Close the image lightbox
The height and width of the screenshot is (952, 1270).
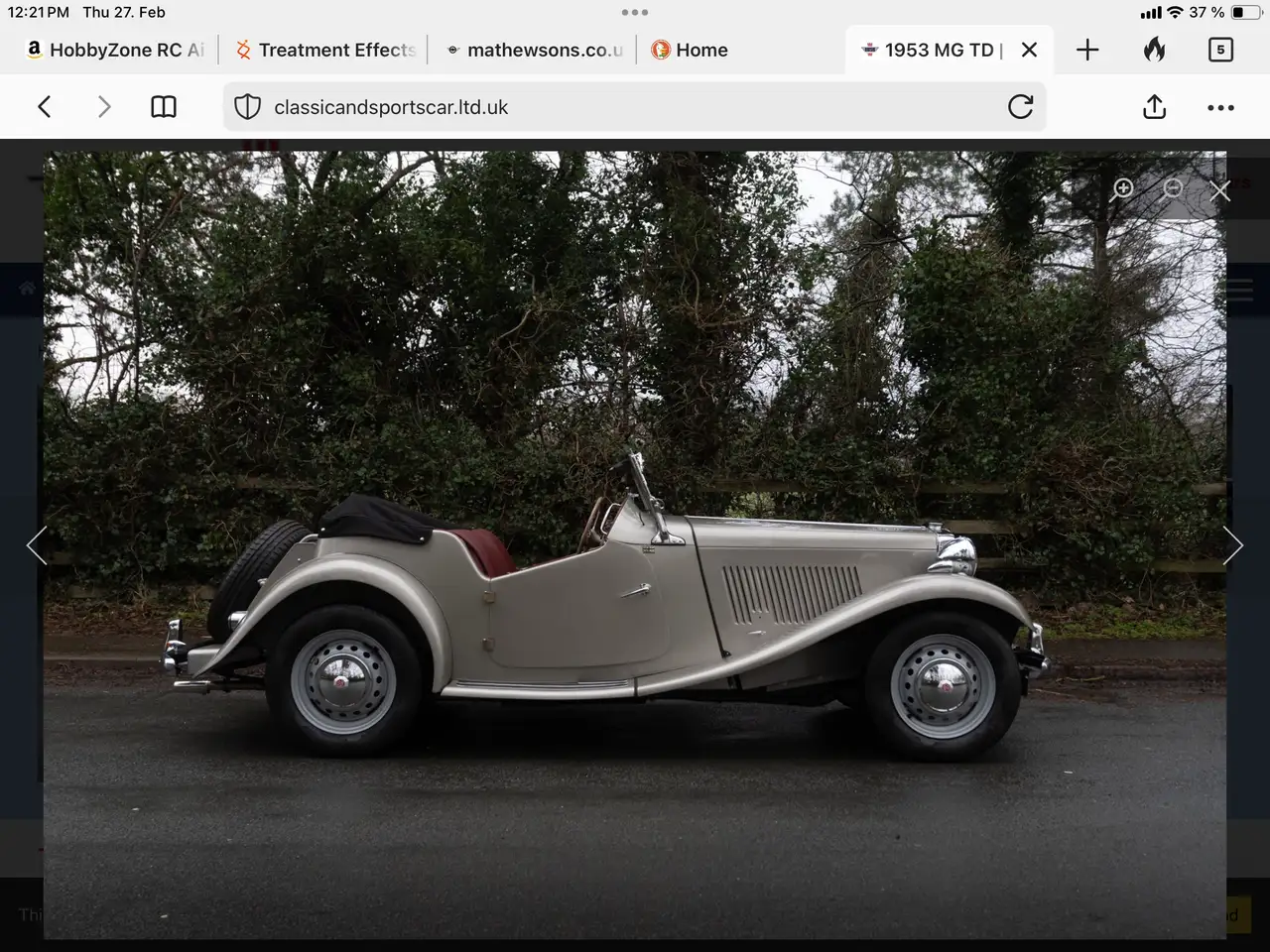(1219, 190)
